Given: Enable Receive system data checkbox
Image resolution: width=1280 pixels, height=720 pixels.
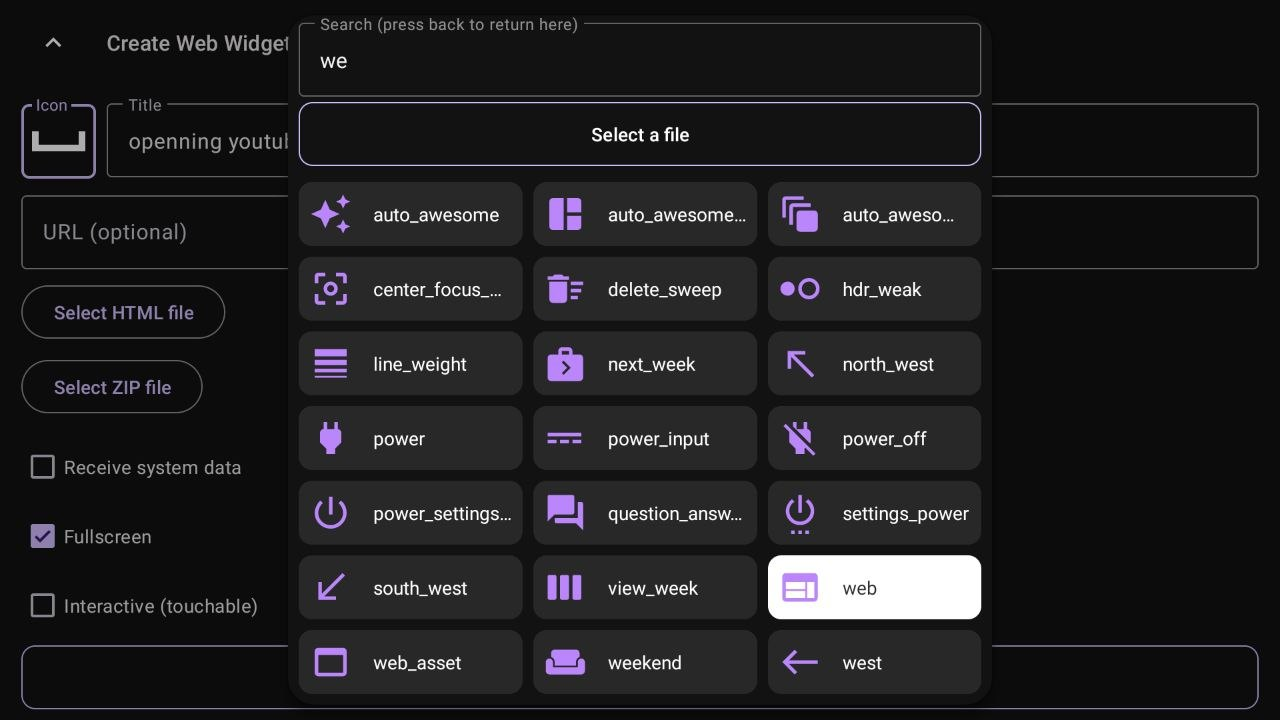Looking at the screenshot, I should point(43,467).
